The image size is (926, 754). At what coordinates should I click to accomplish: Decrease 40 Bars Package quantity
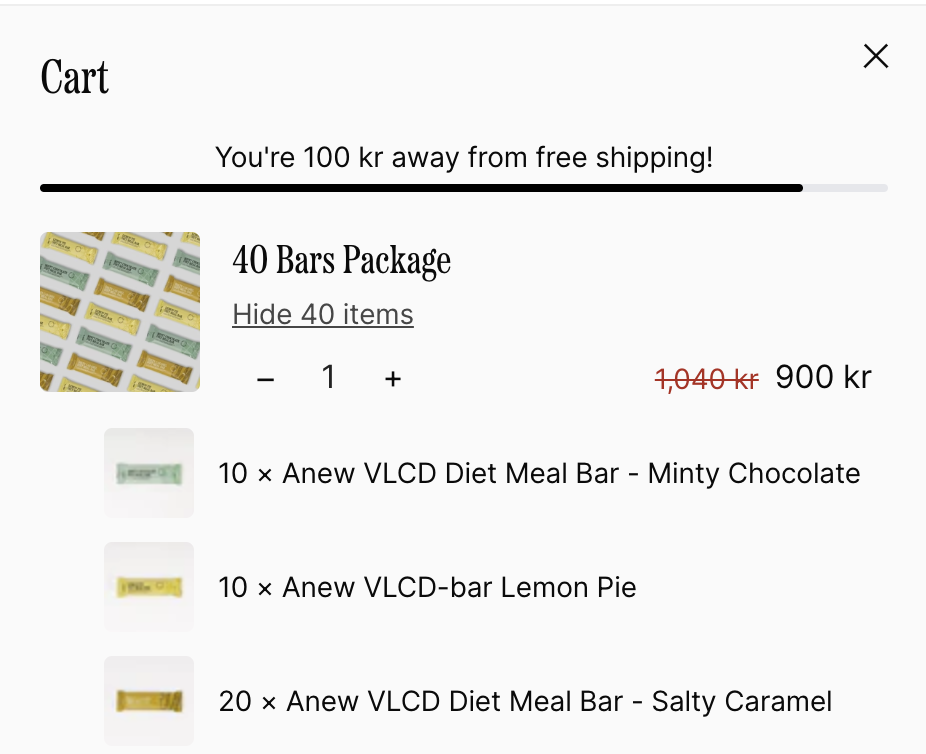pyautogui.click(x=266, y=378)
